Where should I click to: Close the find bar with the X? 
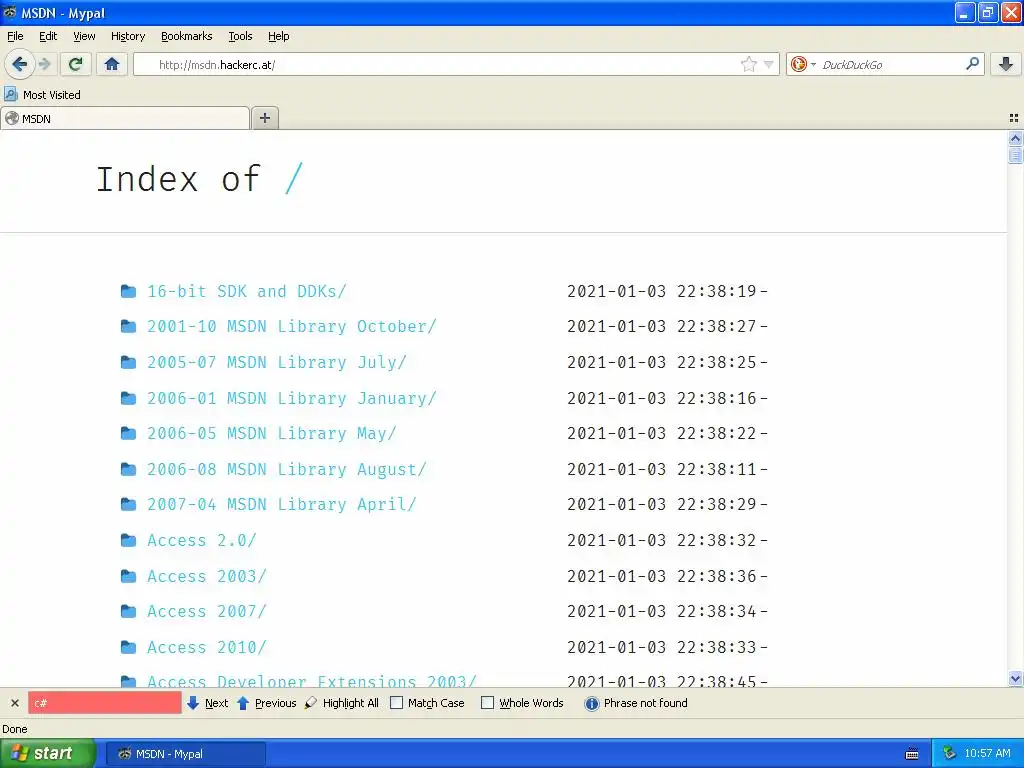pyautogui.click(x=15, y=703)
